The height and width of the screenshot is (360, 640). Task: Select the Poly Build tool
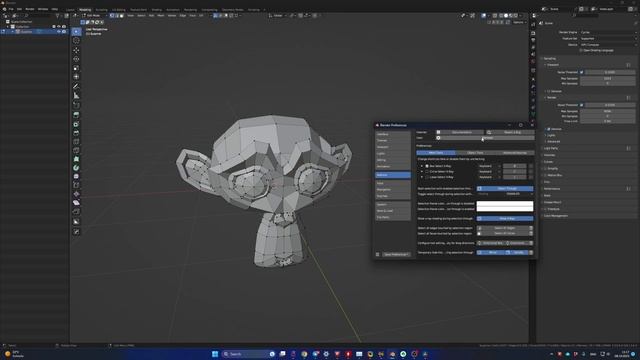click(76, 159)
